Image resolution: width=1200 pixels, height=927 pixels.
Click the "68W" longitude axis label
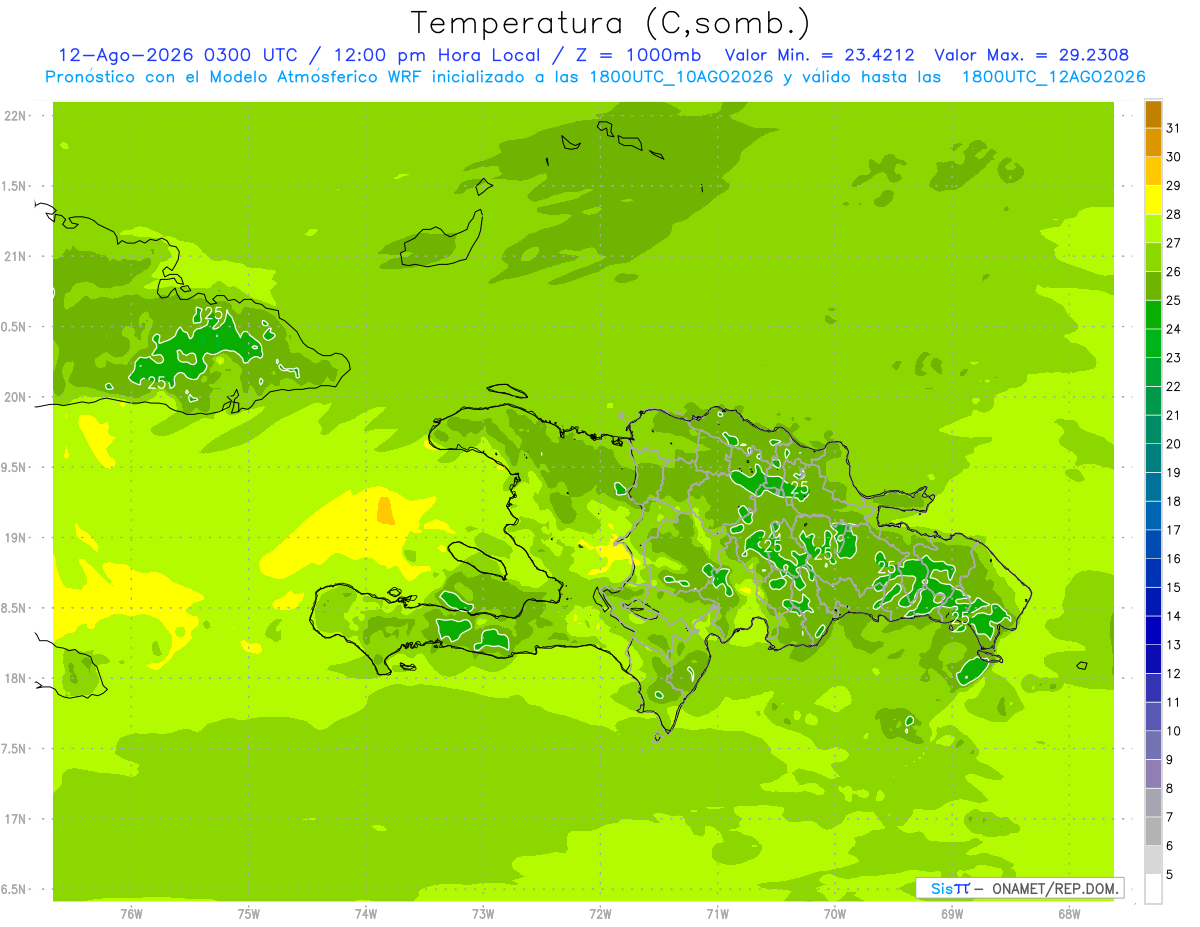[1069, 914]
